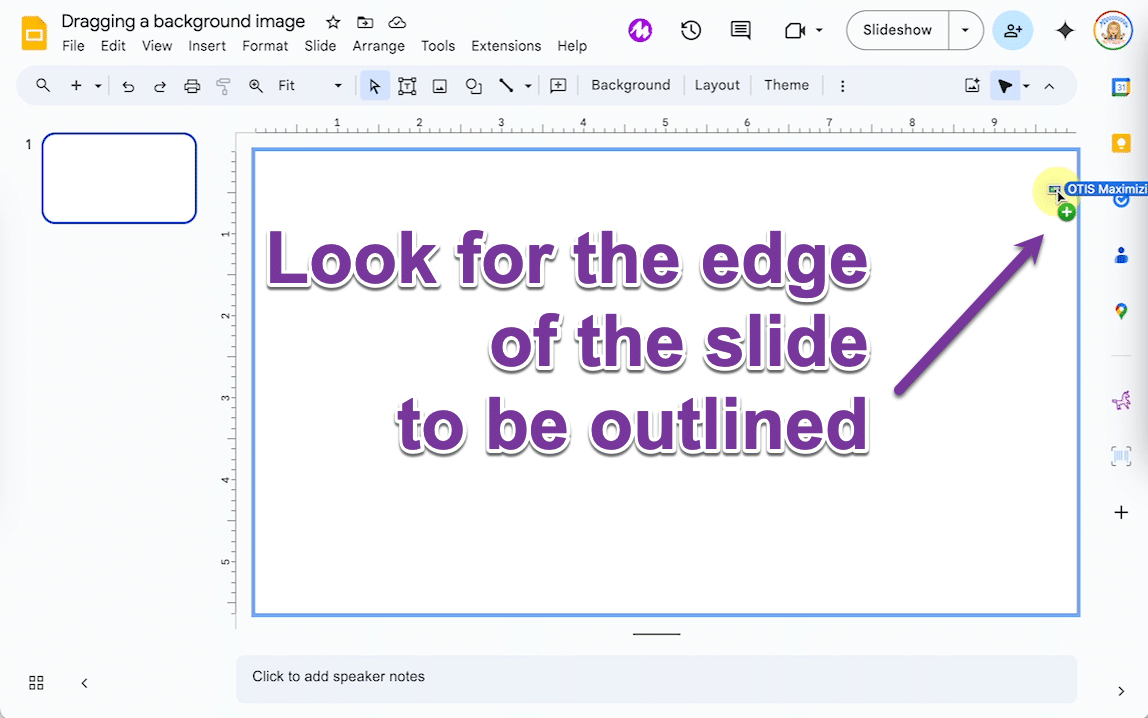Open Gemini sparkle icon

click(x=1065, y=30)
